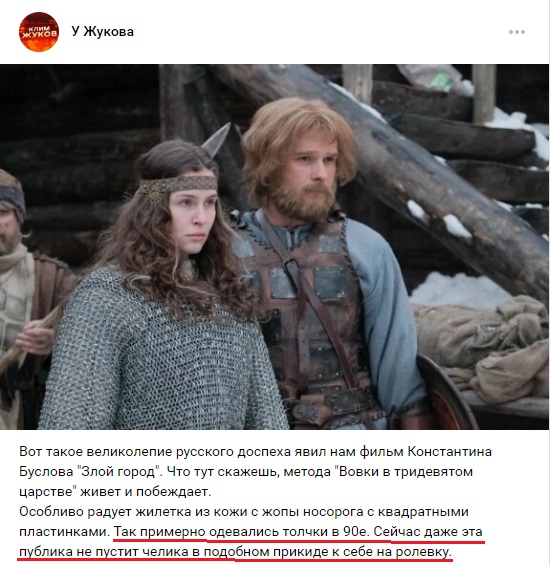Click the spear tip behind the woman

tap(217, 140)
